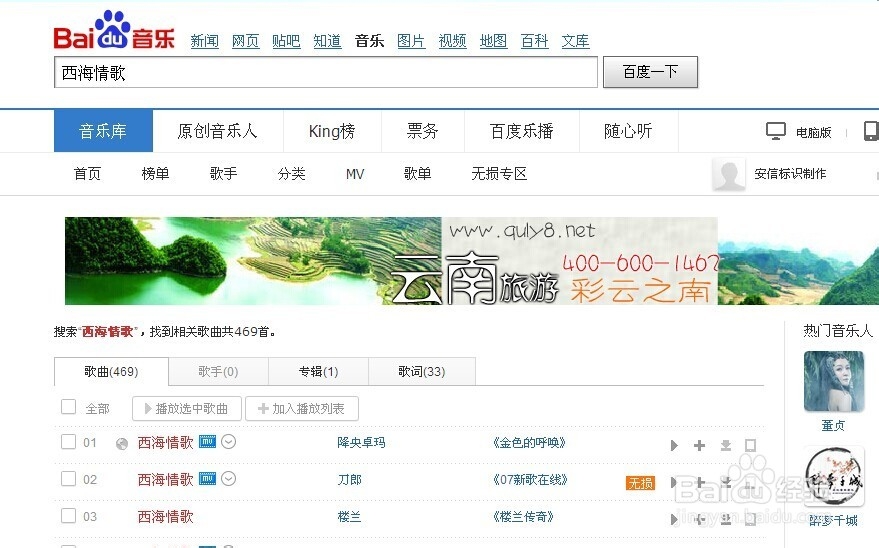Screen dimensions: 879x548
Task: Click the 播放选中歌曲 button
Action: point(187,408)
